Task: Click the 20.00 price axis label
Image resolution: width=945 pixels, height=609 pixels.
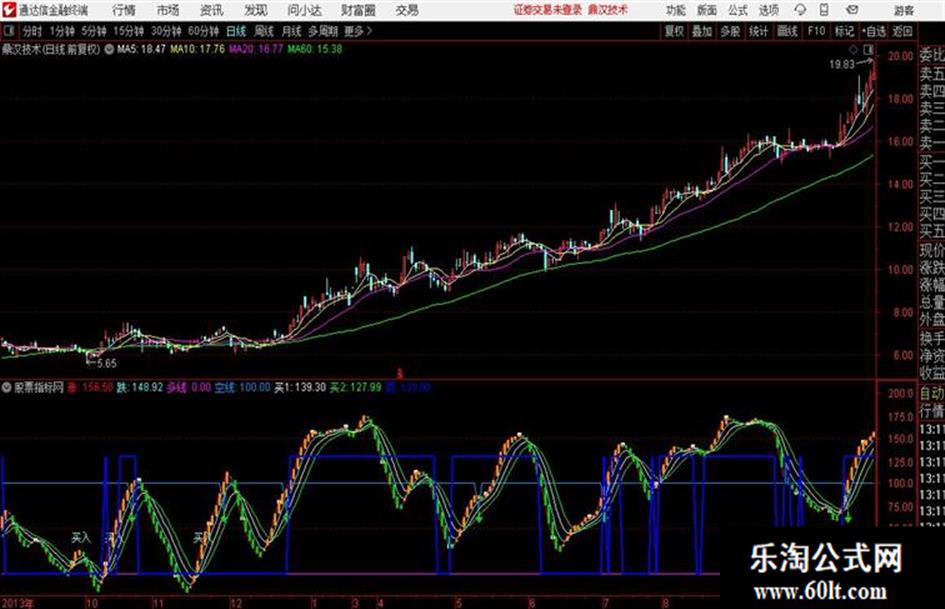Action: point(901,56)
